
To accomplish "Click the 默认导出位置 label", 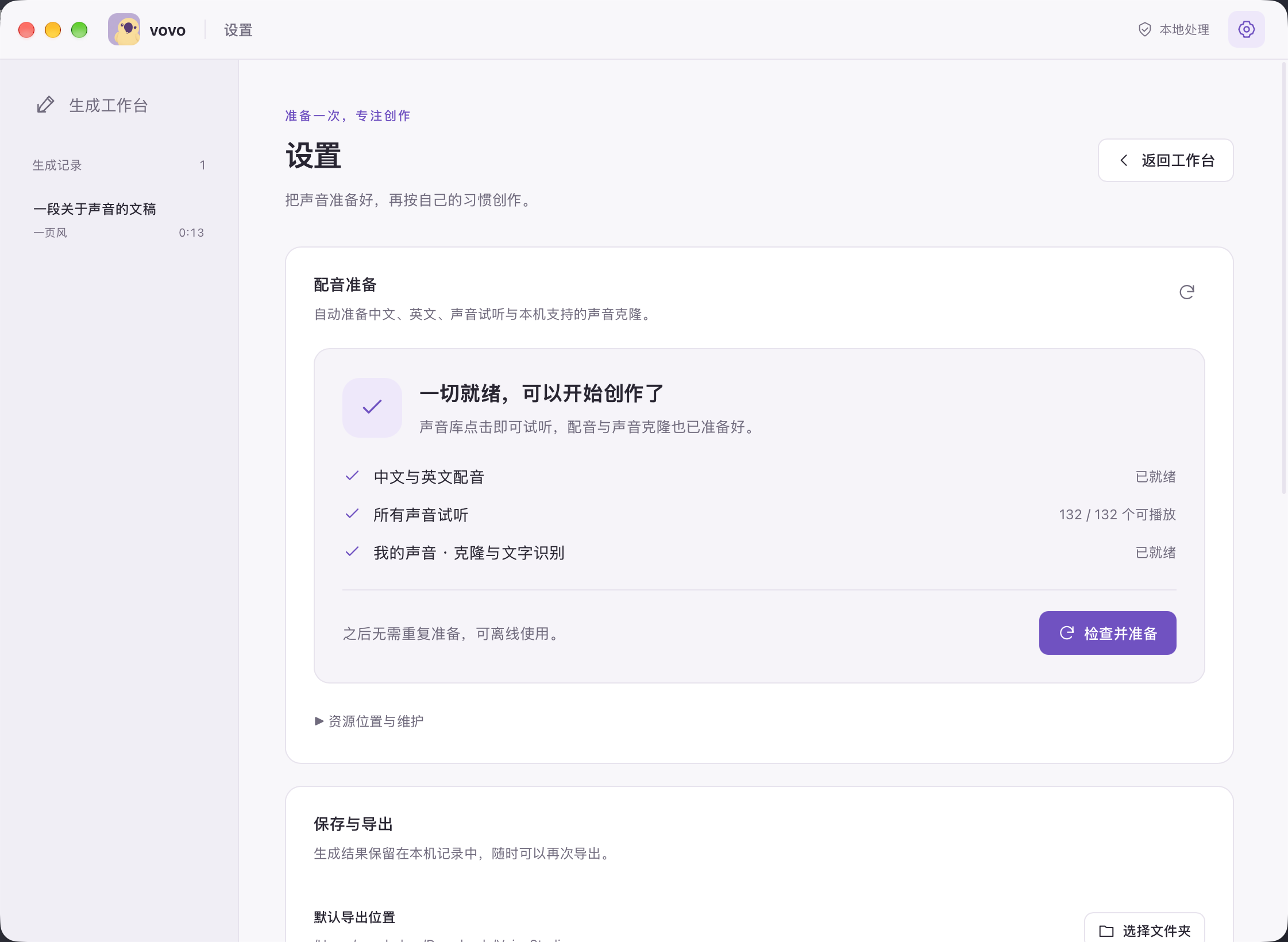I will coord(354,917).
